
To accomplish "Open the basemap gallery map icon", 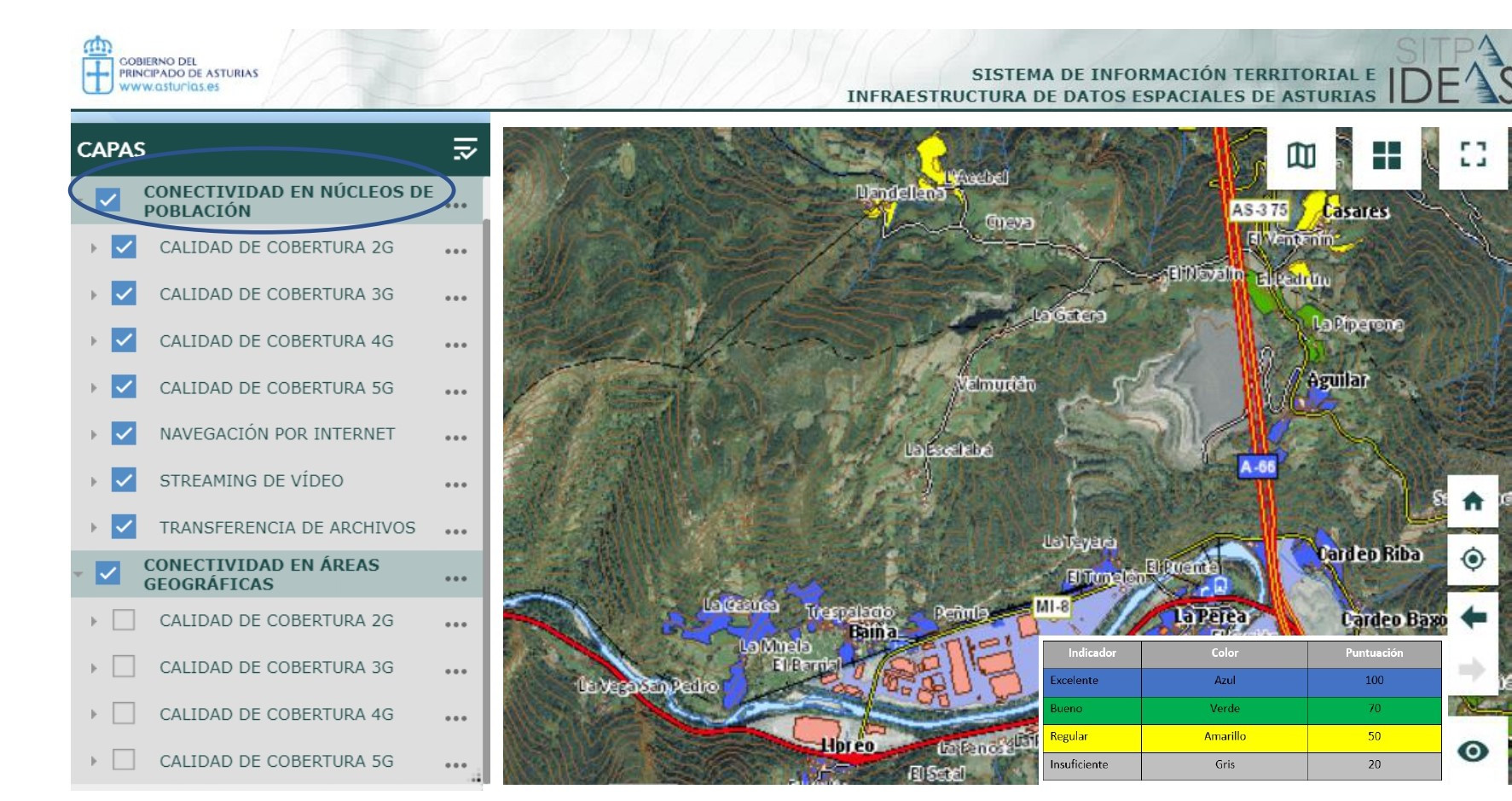I will (1301, 156).
